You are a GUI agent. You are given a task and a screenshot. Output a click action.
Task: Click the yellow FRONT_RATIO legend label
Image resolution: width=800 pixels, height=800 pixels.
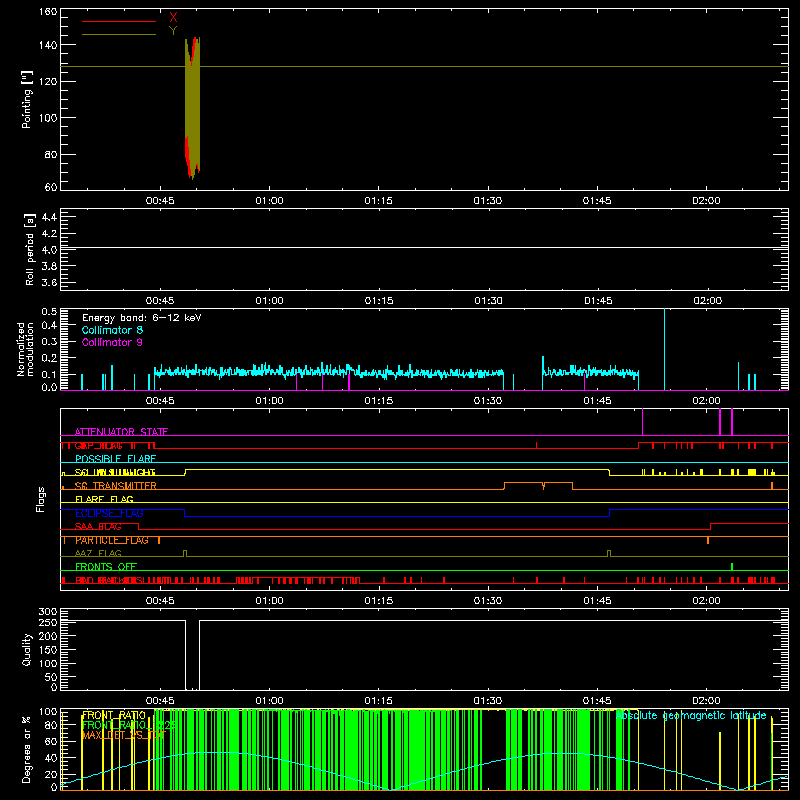click(114, 715)
